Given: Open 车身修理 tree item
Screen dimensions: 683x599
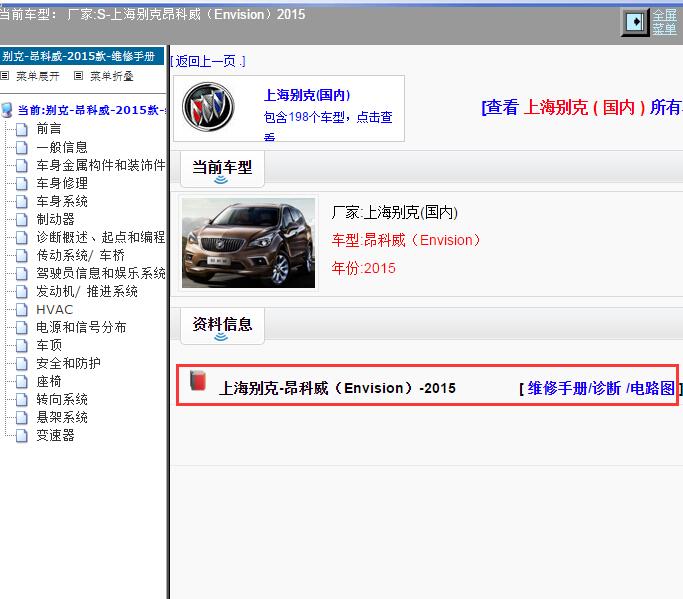Looking at the screenshot, I should 62,183.
